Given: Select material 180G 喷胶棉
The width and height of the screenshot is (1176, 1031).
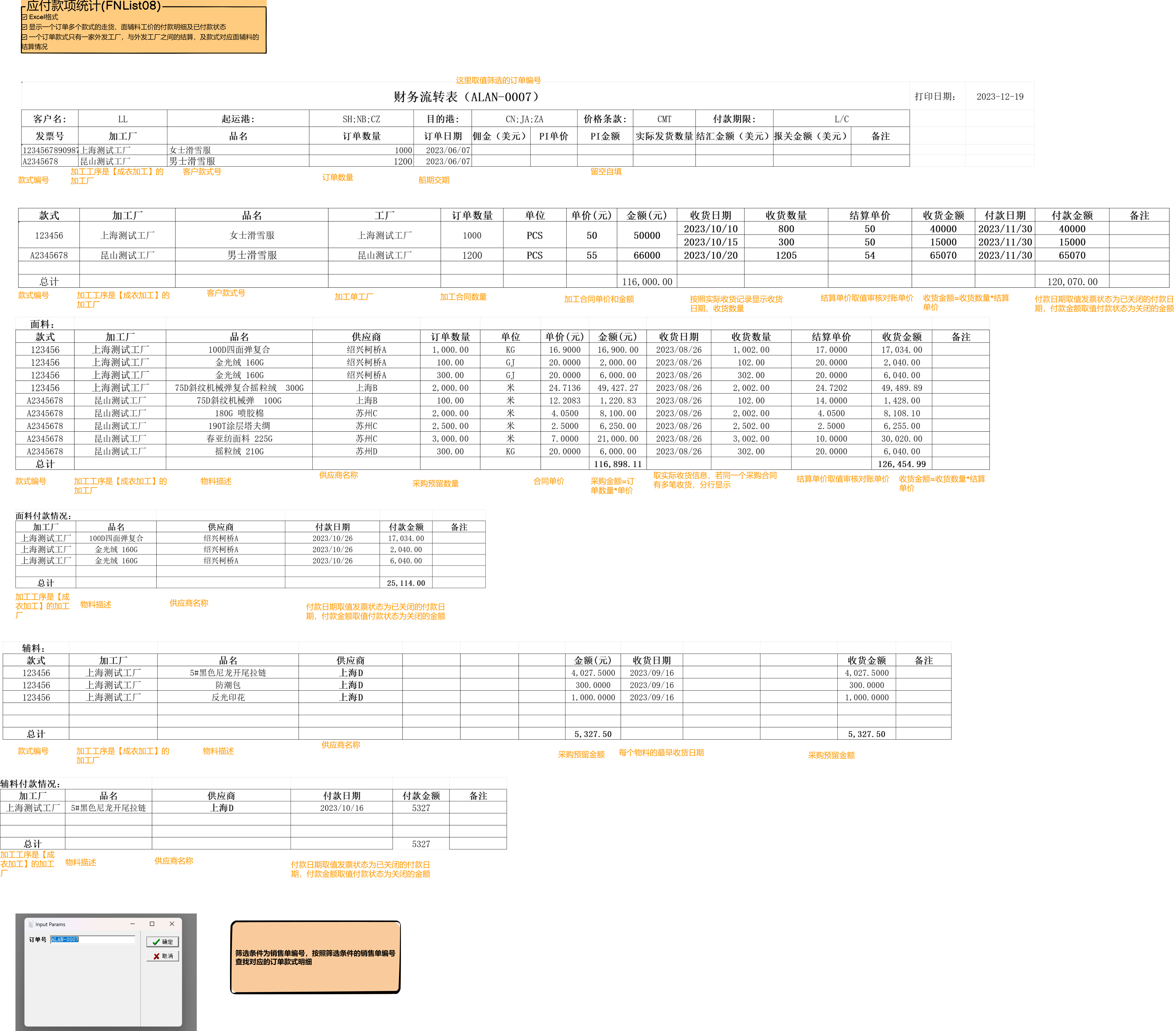Looking at the screenshot, I should pyautogui.click(x=239, y=413).
